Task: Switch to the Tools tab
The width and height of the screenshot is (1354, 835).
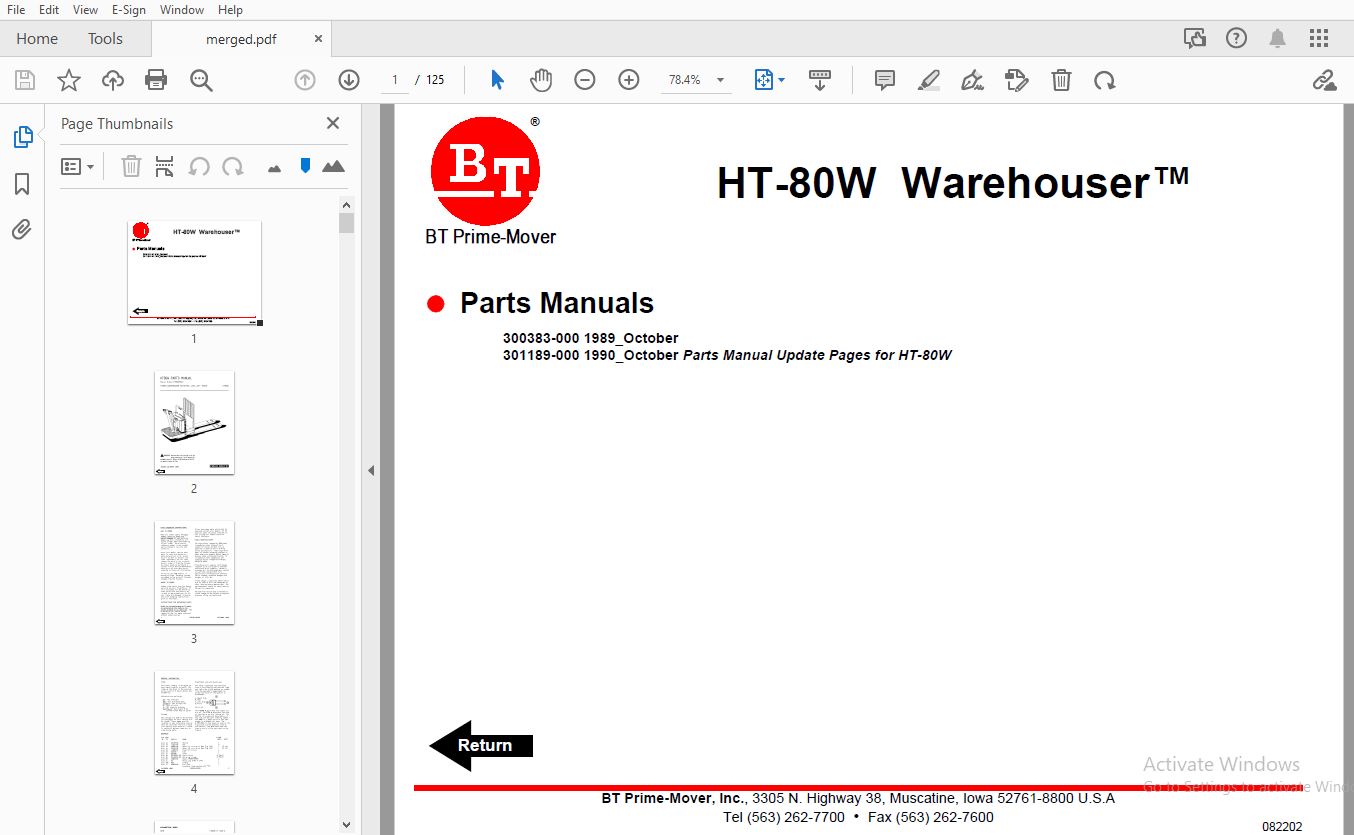Action: point(105,39)
